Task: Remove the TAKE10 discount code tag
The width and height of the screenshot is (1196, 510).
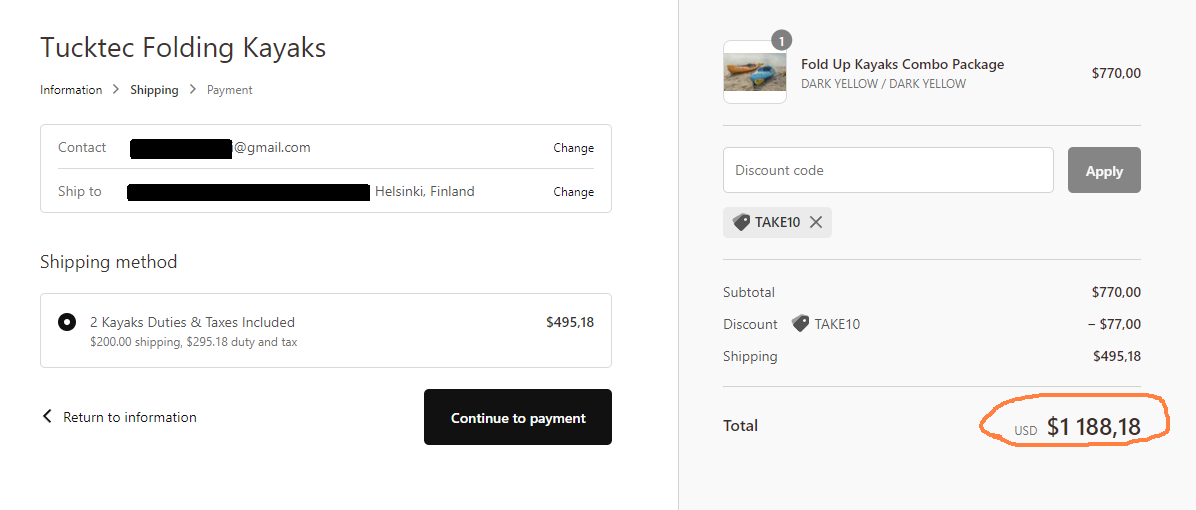Action: click(816, 222)
